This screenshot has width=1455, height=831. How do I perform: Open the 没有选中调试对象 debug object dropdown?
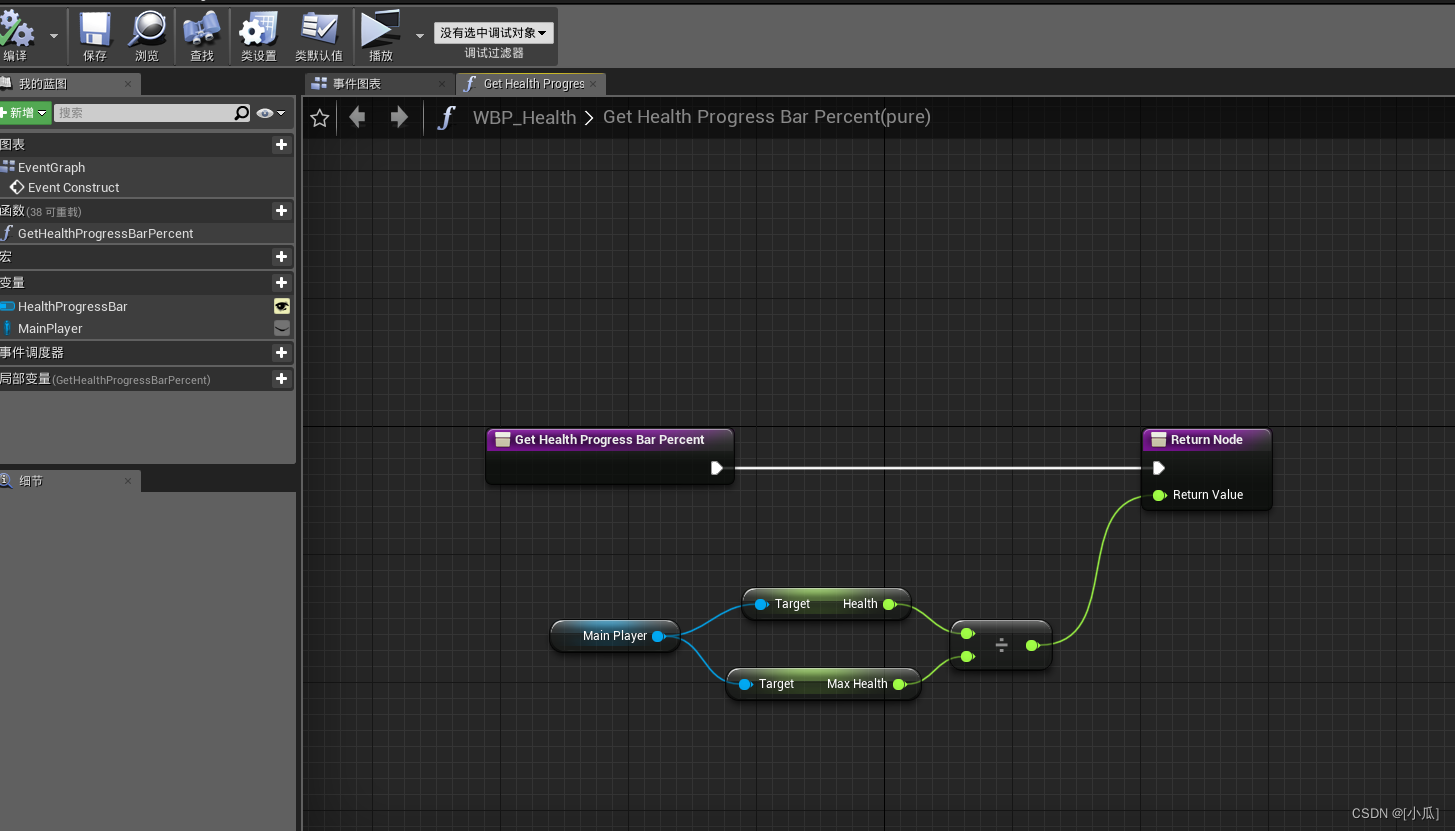[x=494, y=33]
